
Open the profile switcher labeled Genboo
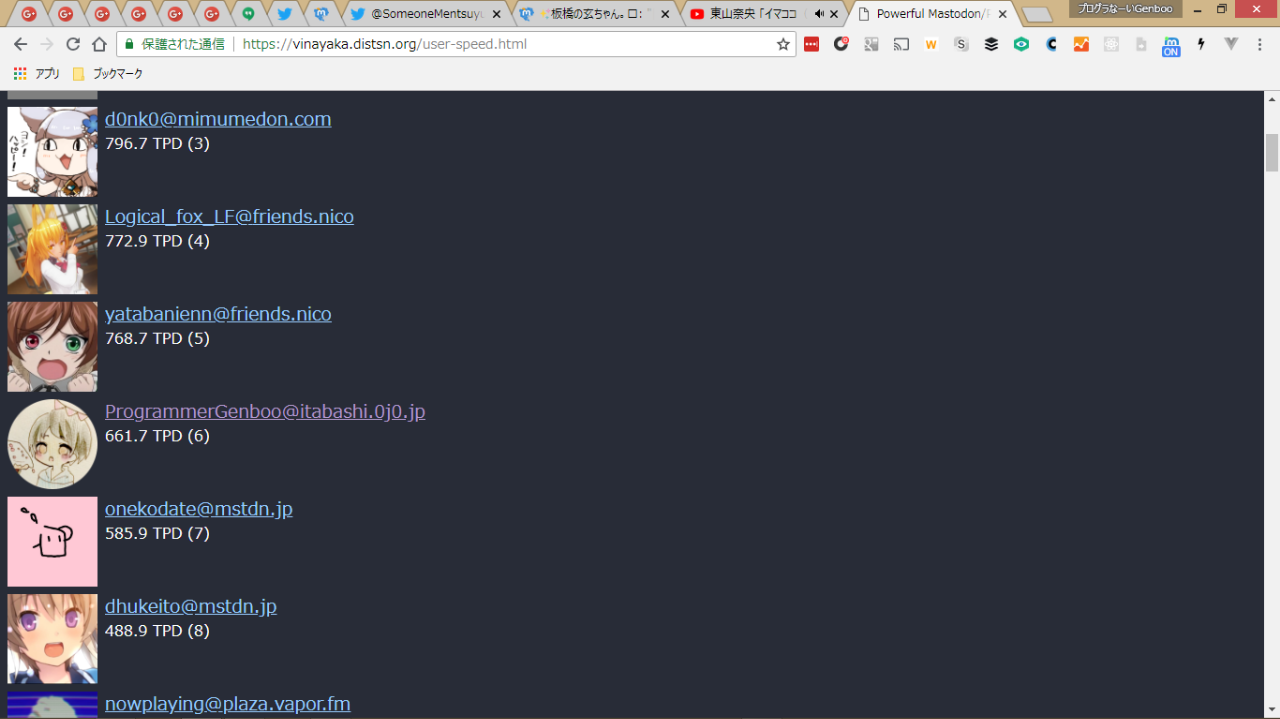point(1125,9)
